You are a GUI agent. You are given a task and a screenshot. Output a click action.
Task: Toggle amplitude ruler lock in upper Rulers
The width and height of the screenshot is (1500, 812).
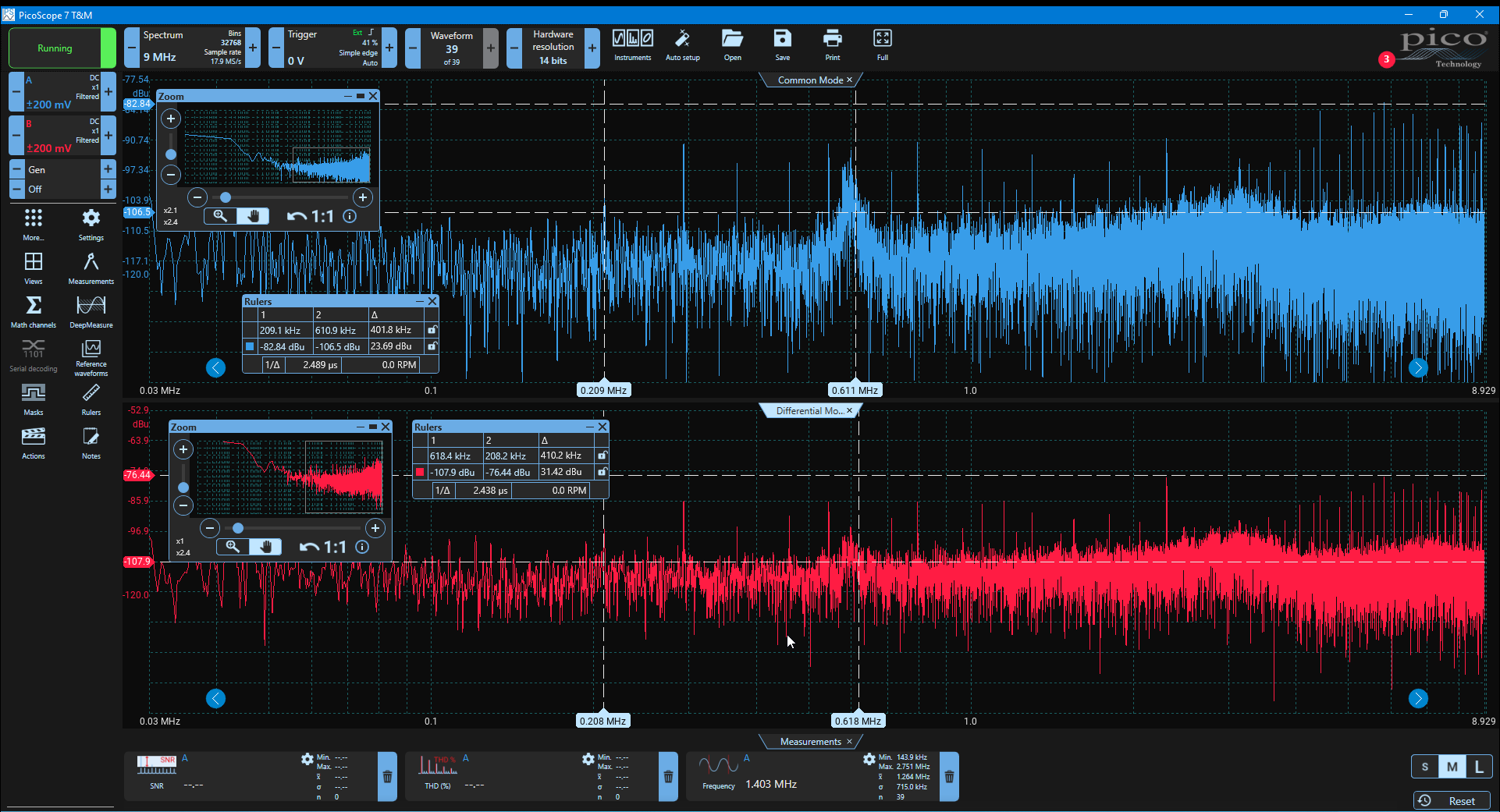432,346
